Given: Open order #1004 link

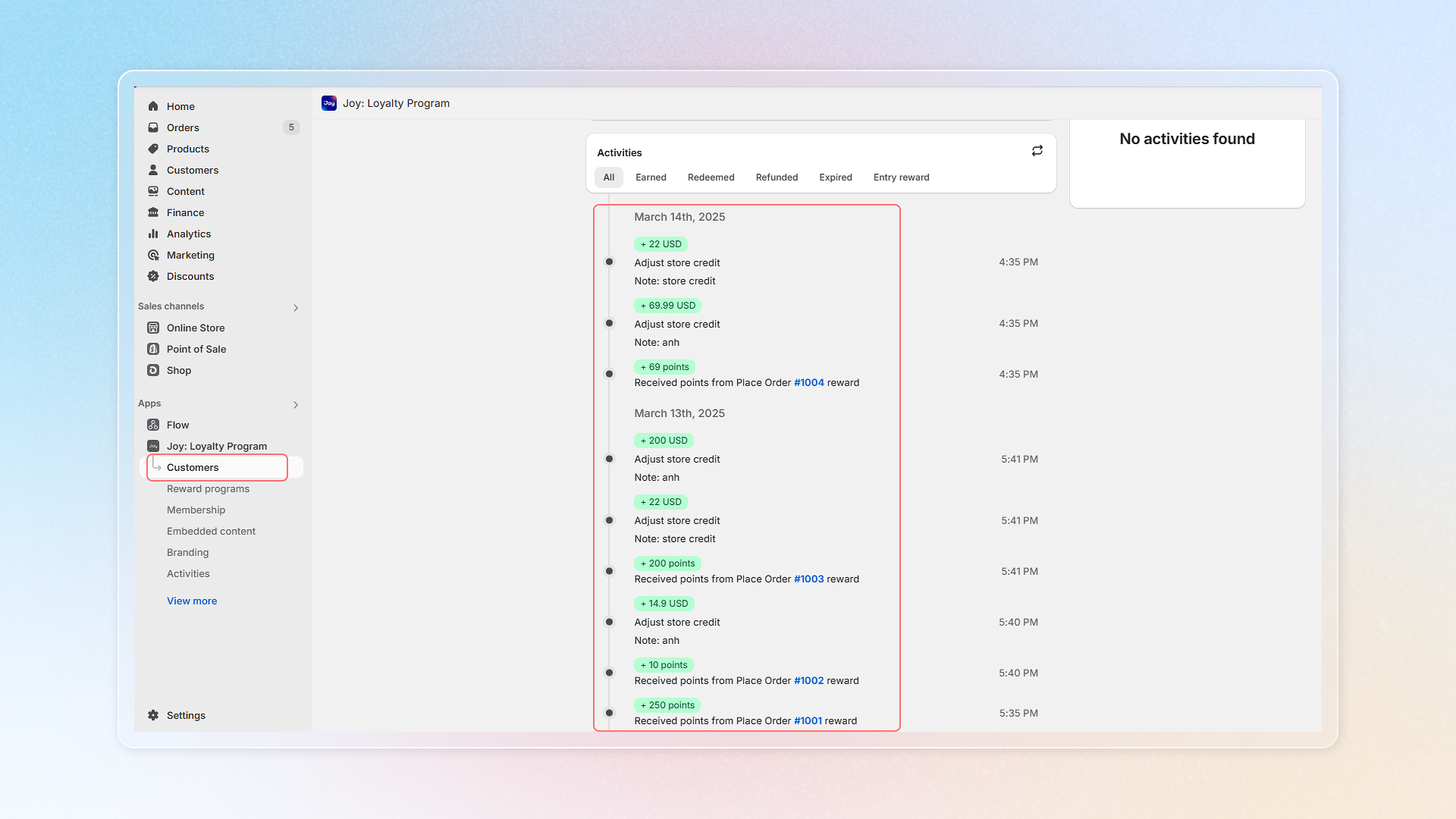Looking at the screenshot, I should click(x=808, y=383).
